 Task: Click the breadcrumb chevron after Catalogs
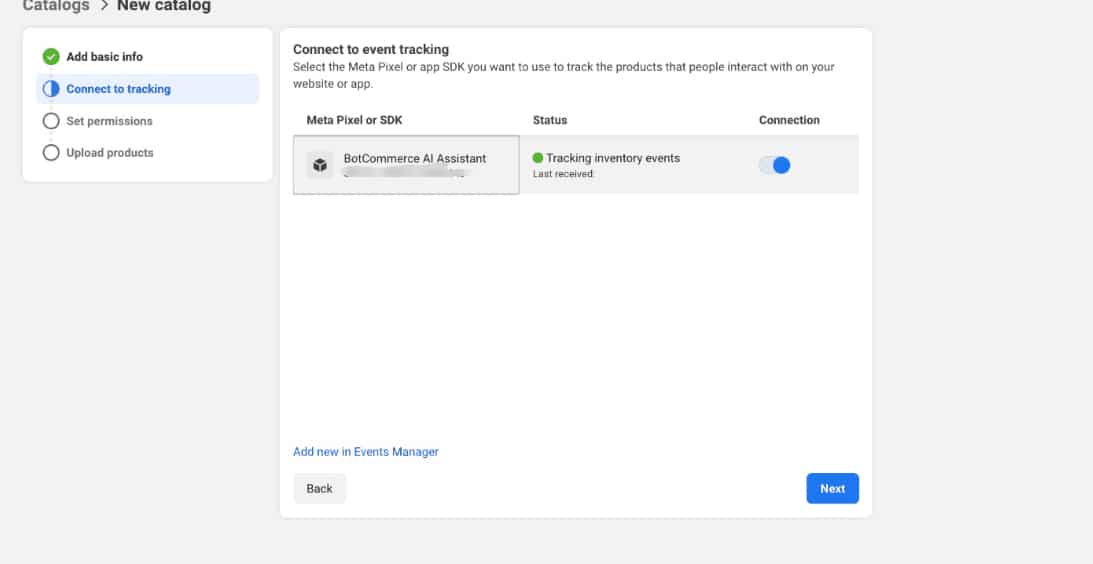coord(103,6)
